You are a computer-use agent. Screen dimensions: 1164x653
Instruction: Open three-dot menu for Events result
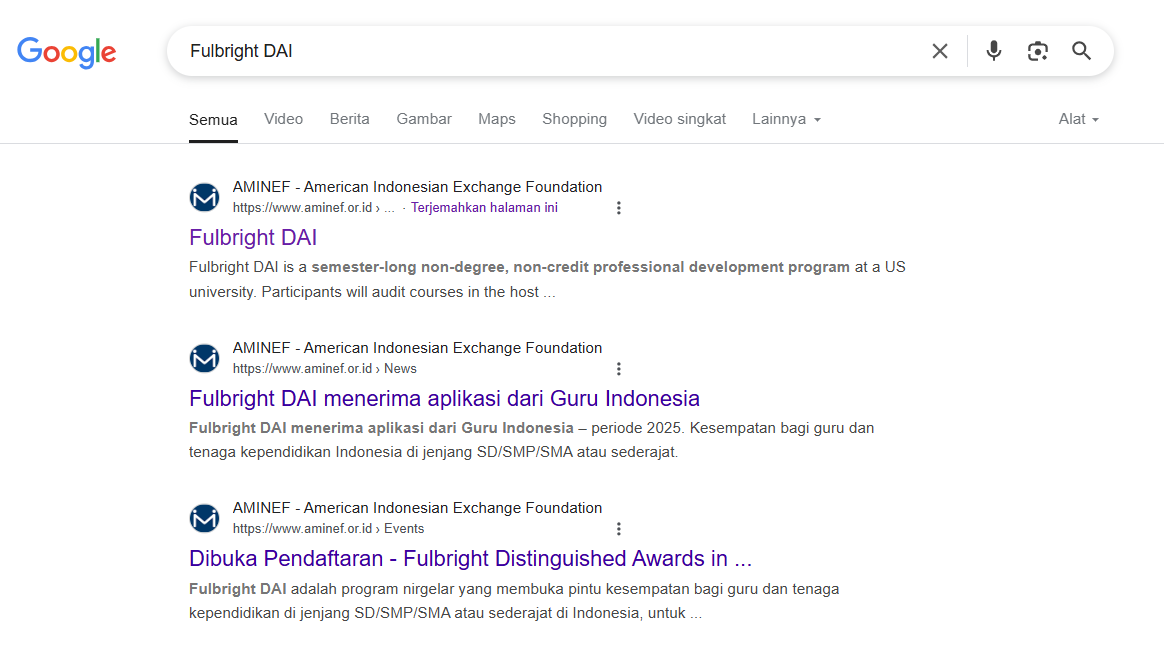pos(618,529)
